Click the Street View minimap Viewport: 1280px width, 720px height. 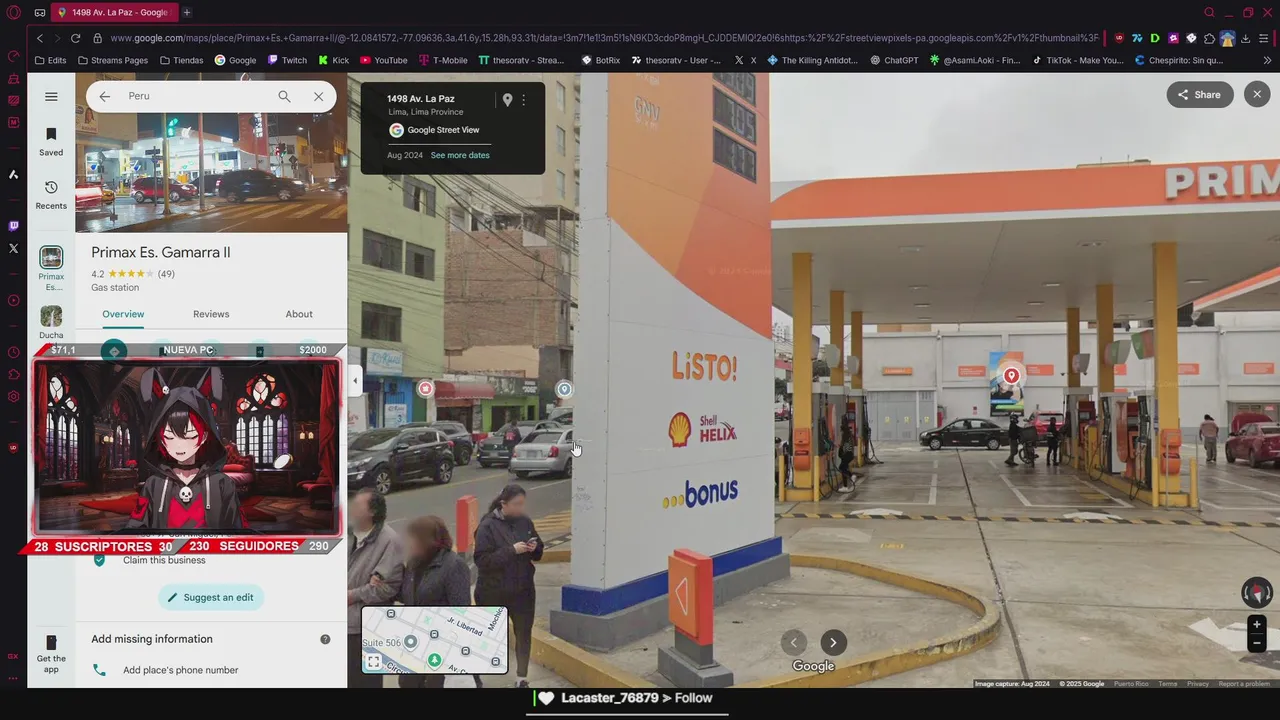(434, 640)
